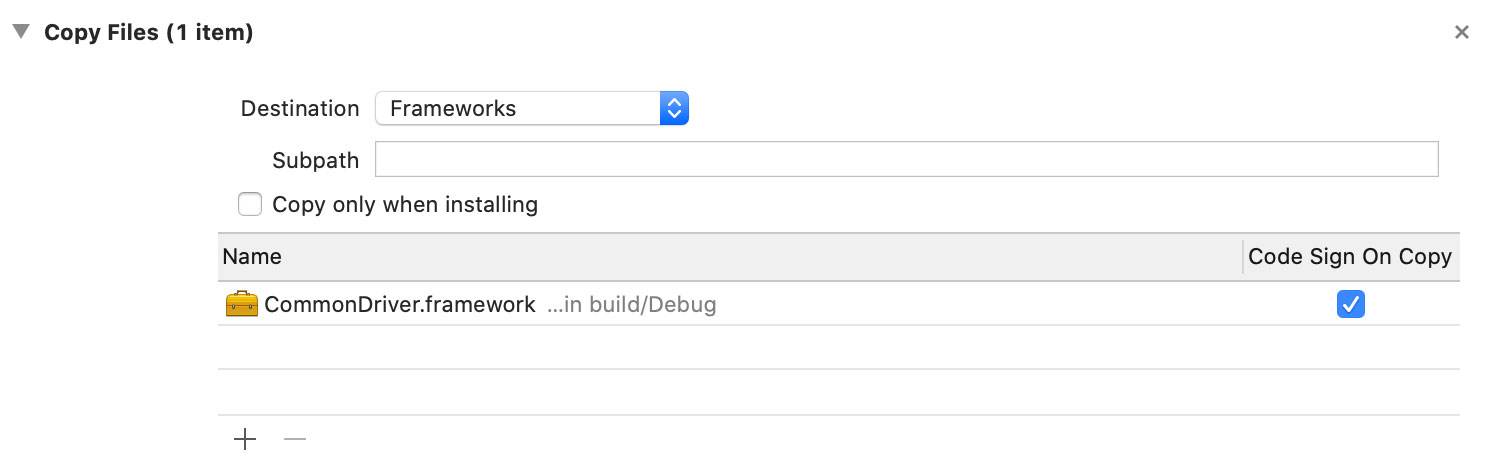Screen dimensions: 1500x472
Task: Collapse the Copy Files disclosure triangle
Action: [x=20, y=32]
